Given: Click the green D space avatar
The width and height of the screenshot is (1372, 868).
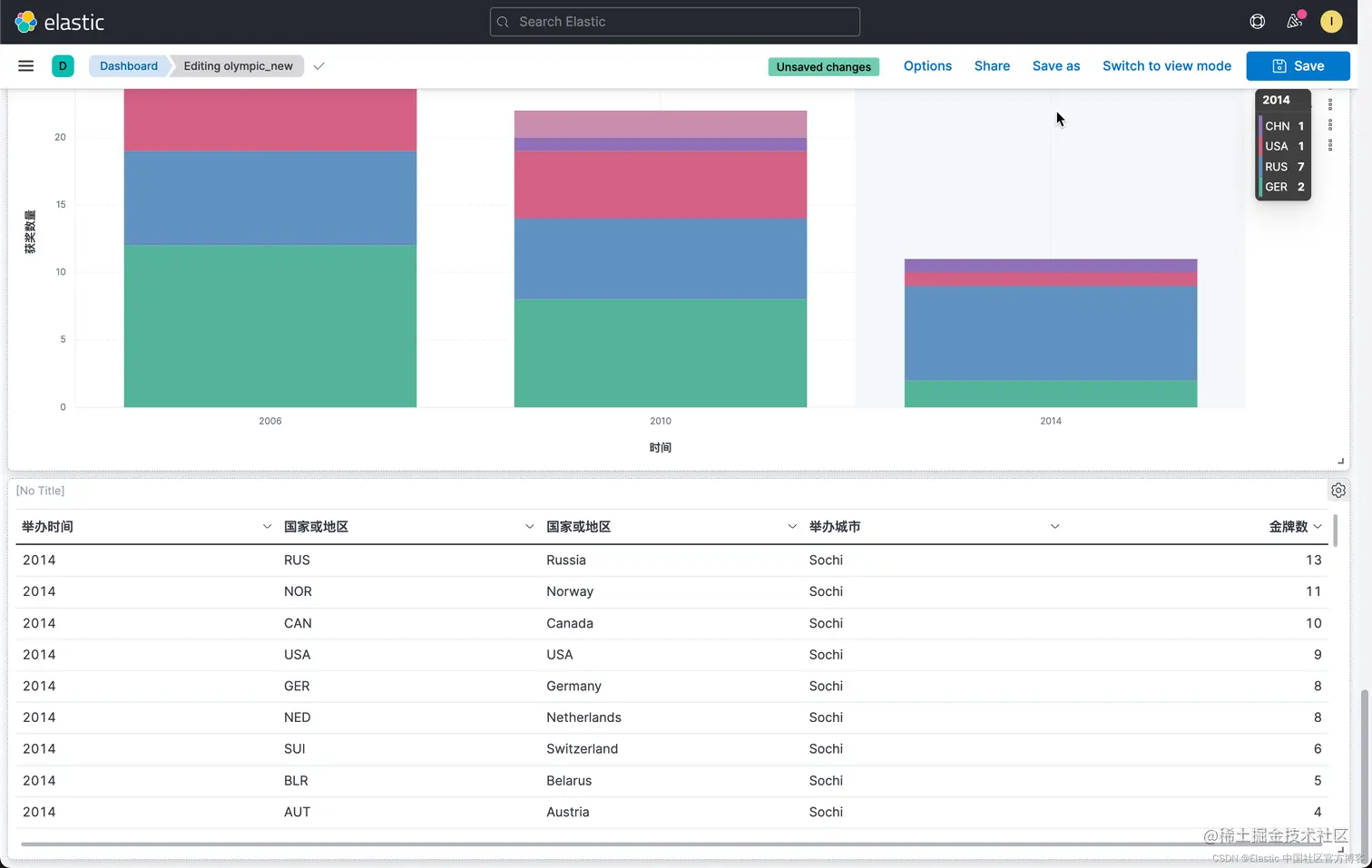Looking at the screenshot, I should point(63,66).
